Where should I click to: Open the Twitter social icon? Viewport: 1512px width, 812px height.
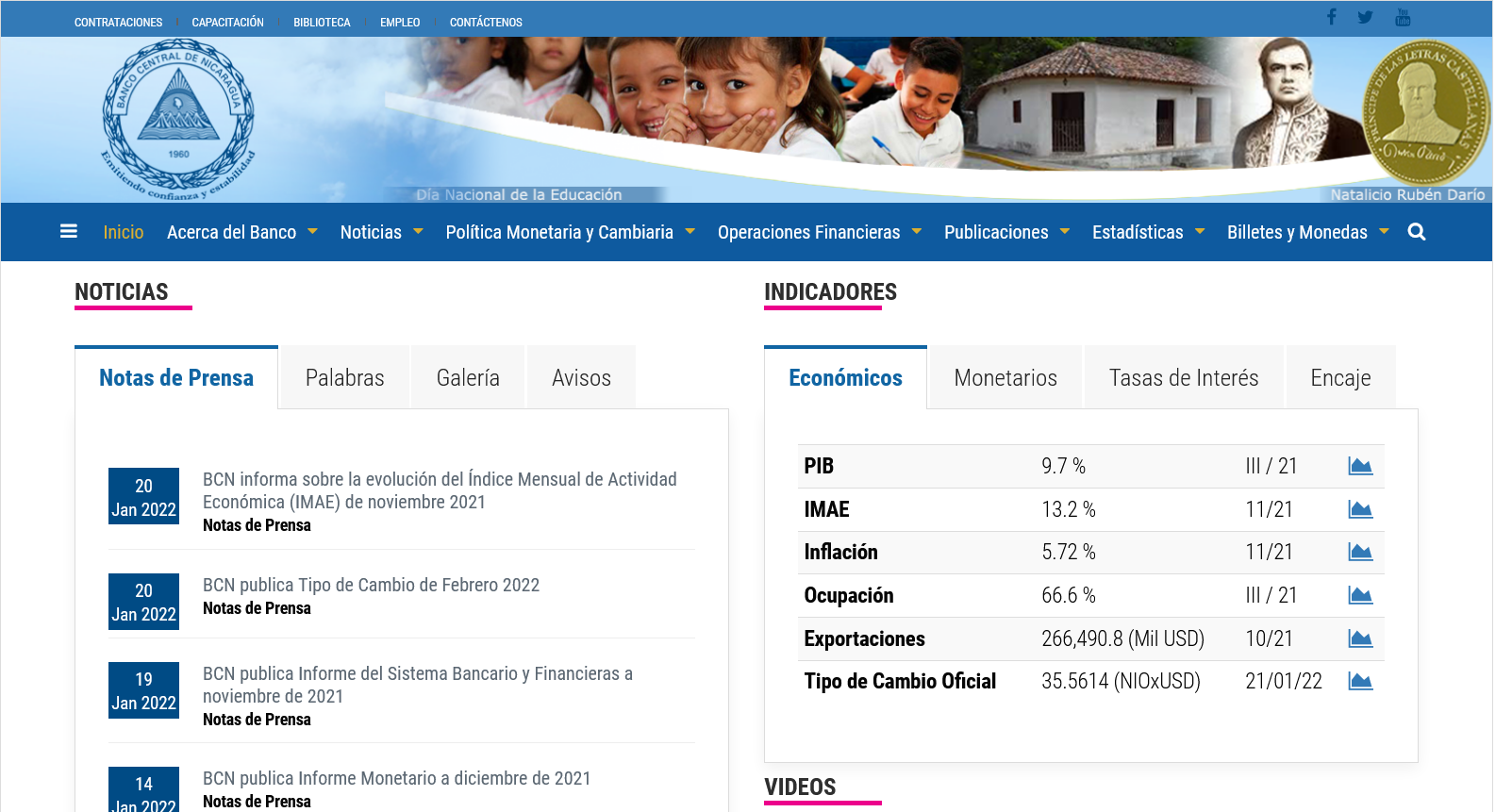point(1365,17)
